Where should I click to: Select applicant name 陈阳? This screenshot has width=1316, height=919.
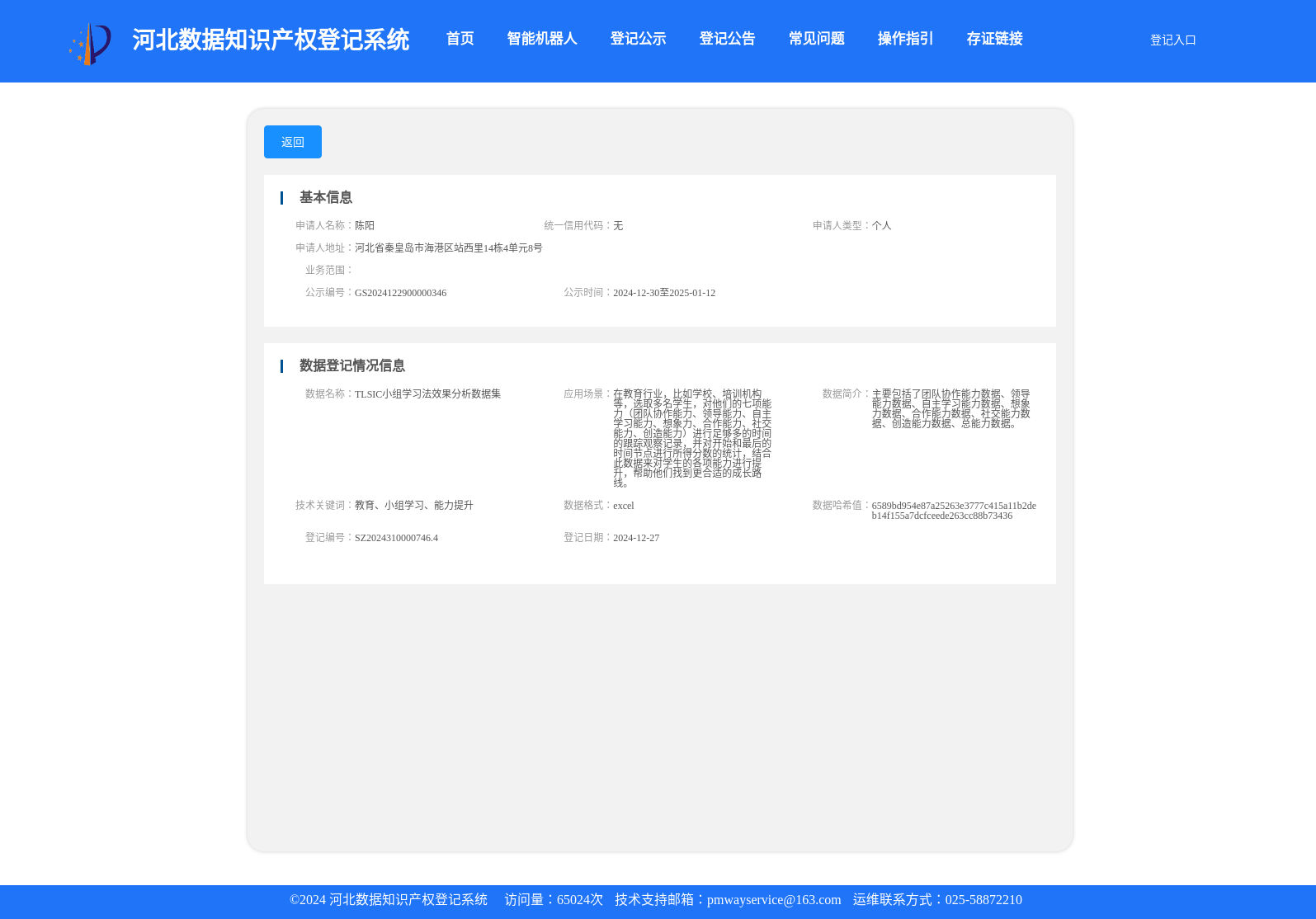coord(365,225)
